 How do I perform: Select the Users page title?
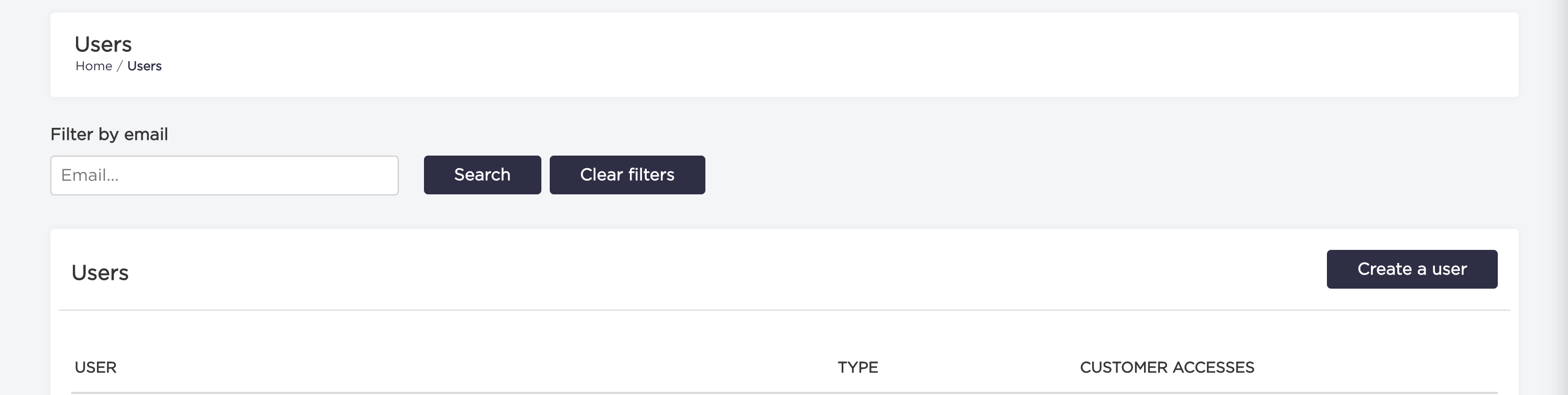103,44
